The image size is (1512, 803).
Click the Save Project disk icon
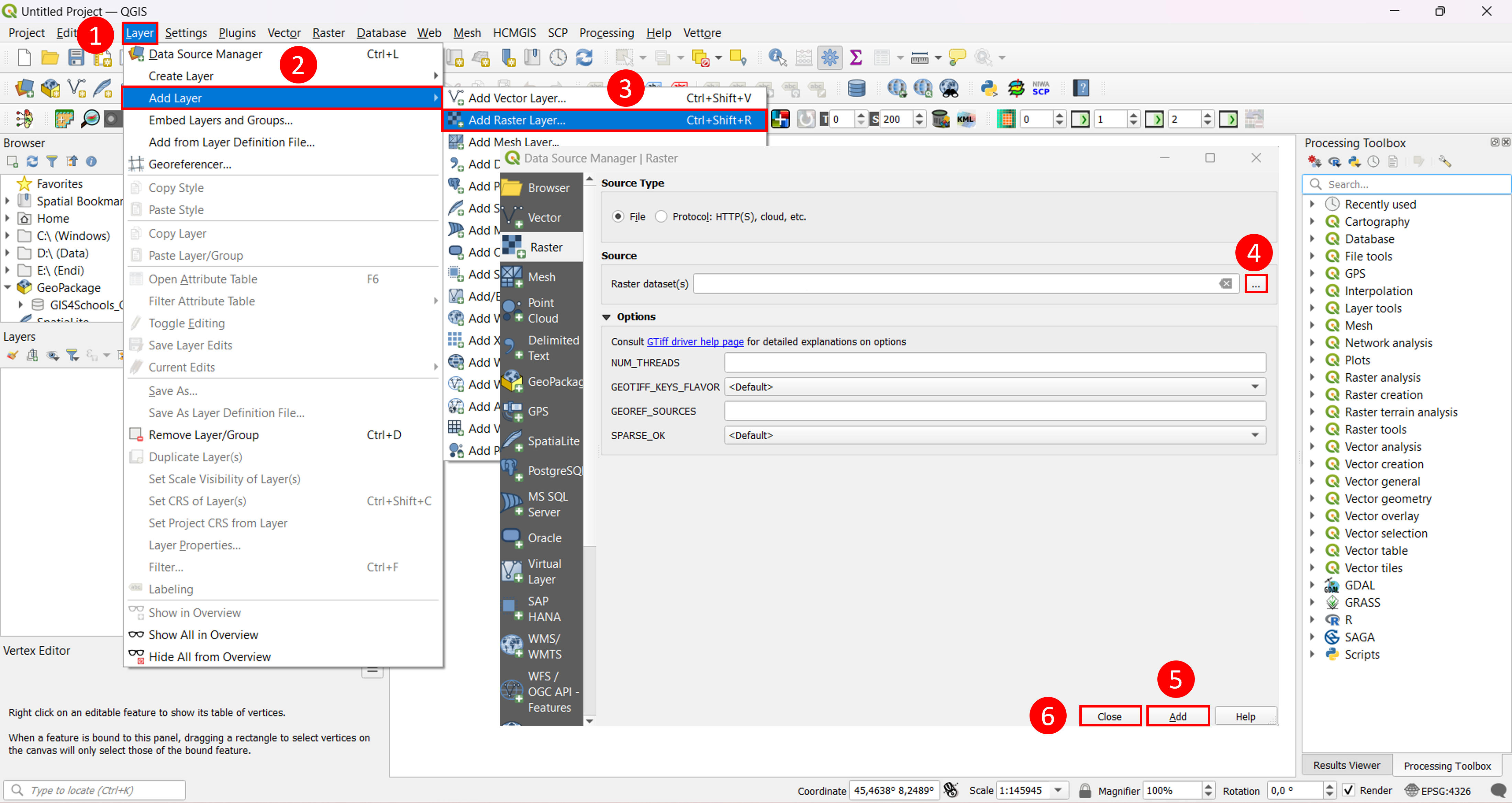tap(76, 57)
